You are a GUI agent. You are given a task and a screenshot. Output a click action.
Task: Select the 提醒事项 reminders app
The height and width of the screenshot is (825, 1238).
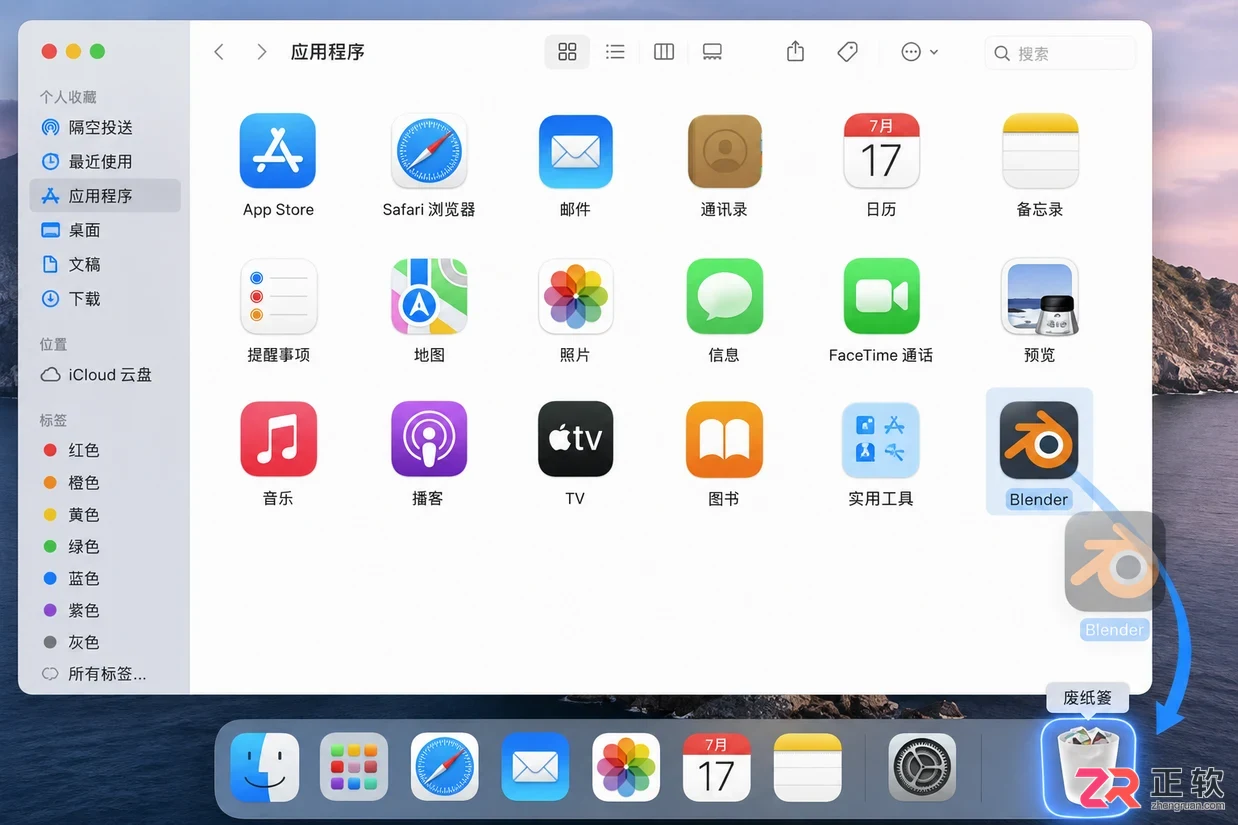(x=278, y=296)
